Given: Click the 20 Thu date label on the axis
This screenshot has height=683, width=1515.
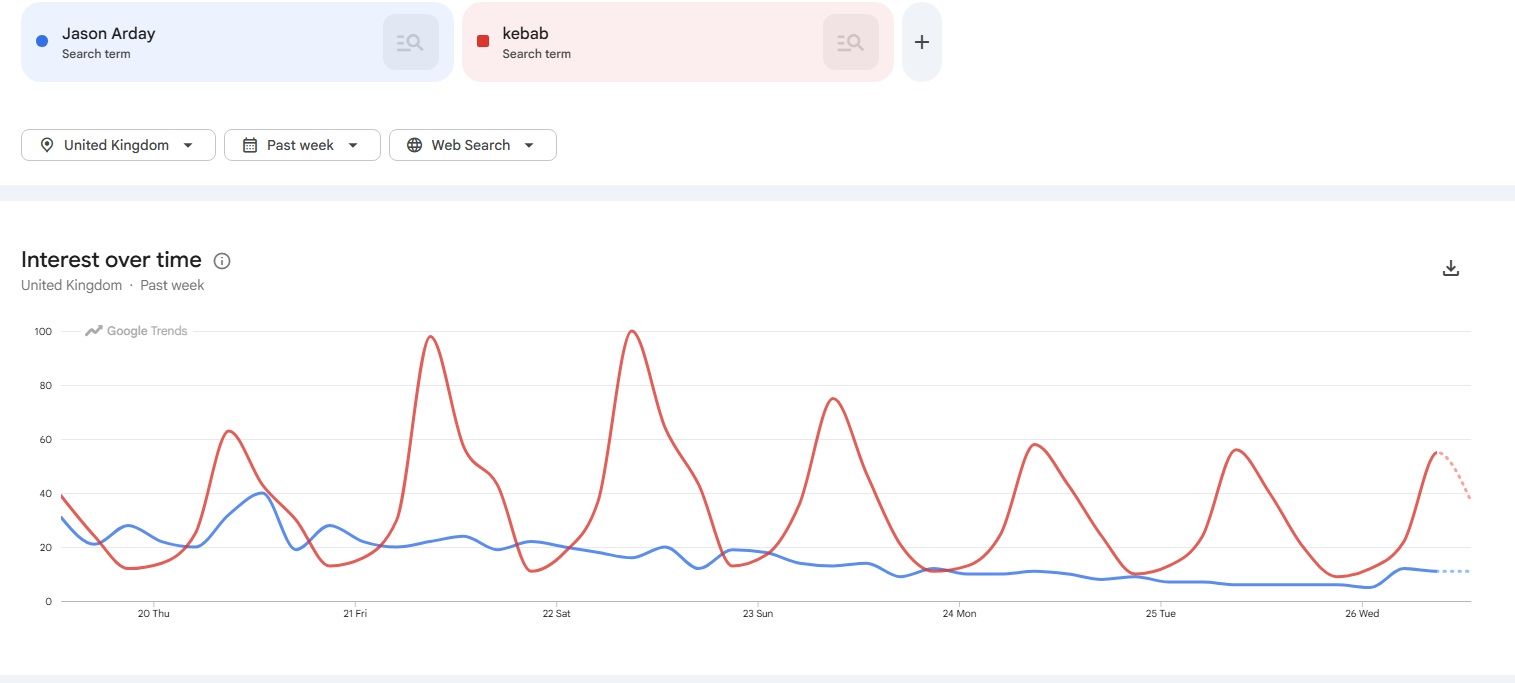Looking at the screenshot, I should tap(153, 614).
